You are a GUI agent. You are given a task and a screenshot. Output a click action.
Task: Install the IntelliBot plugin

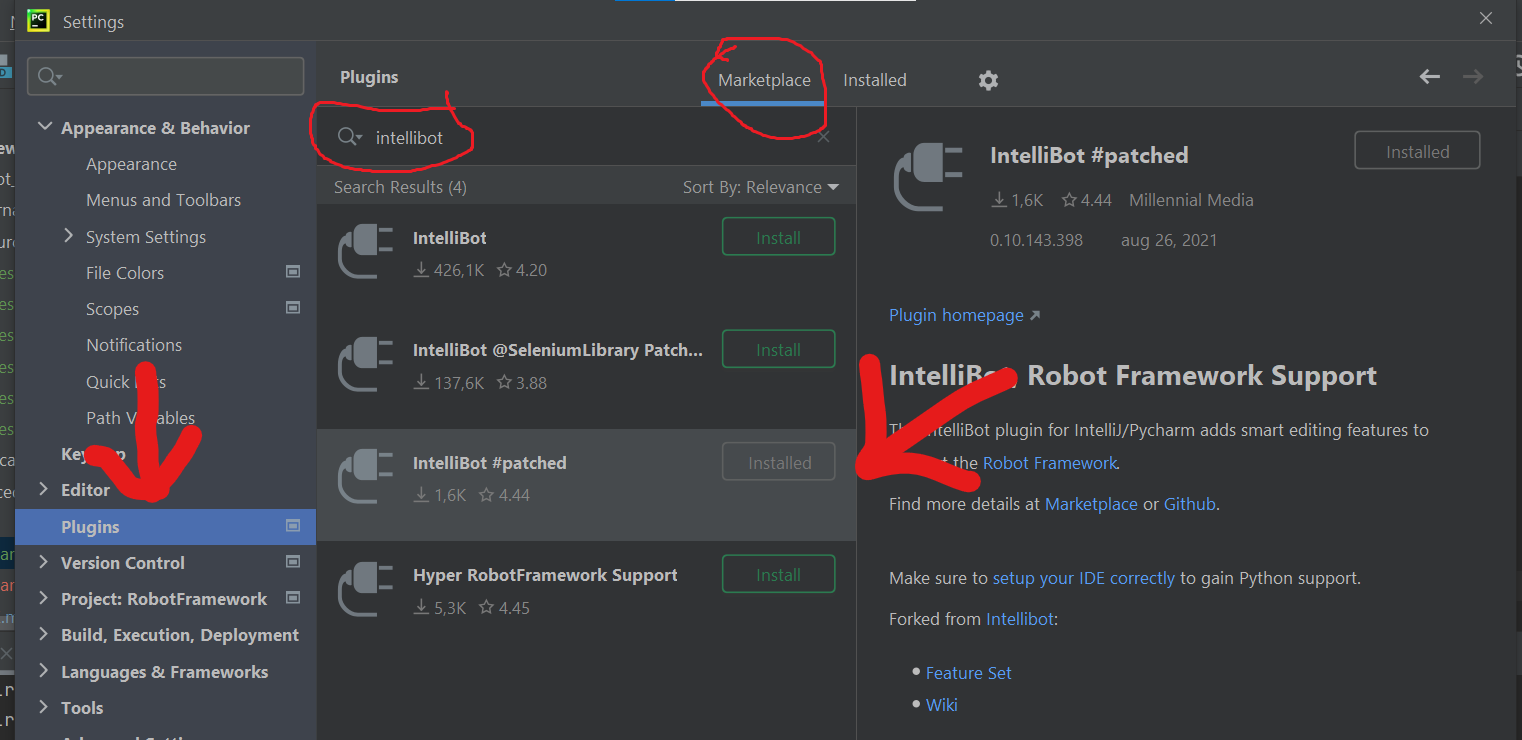(778, 238)
